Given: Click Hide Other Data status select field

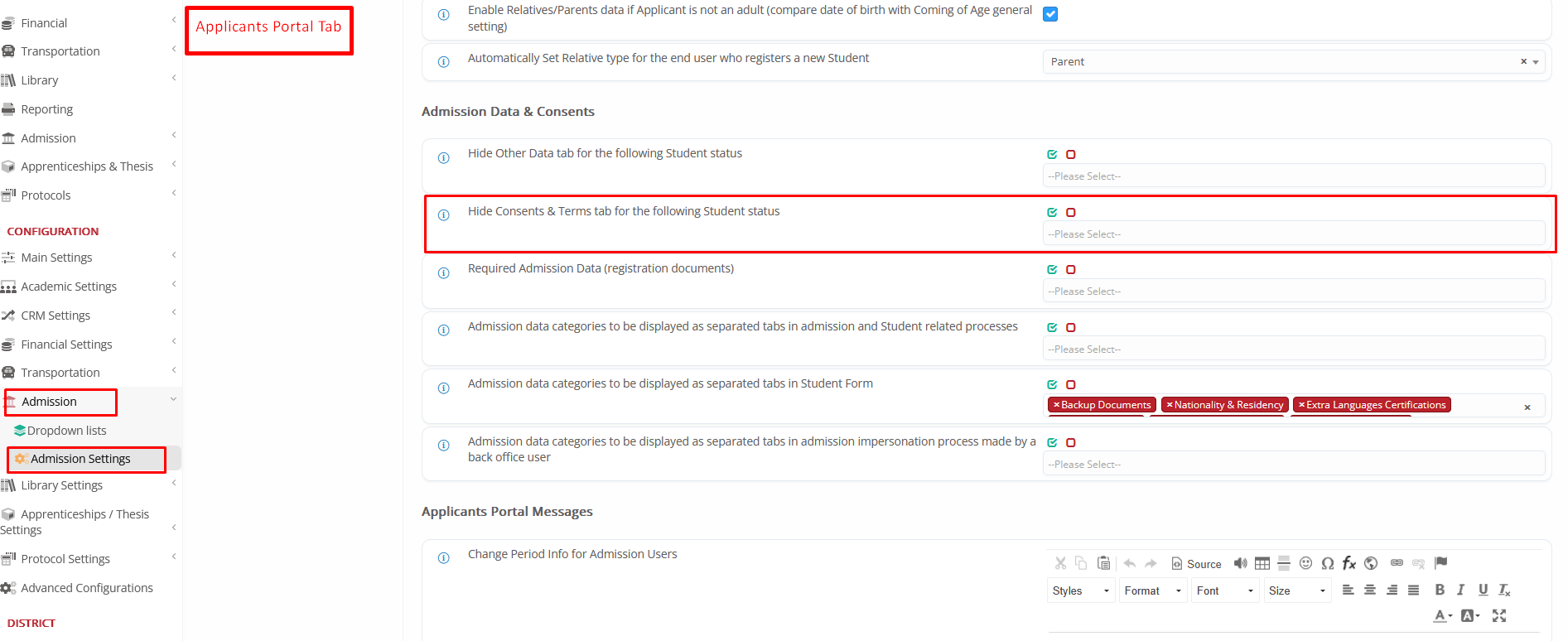Looking at the screenshot, I should click(x=1292, y=176).
